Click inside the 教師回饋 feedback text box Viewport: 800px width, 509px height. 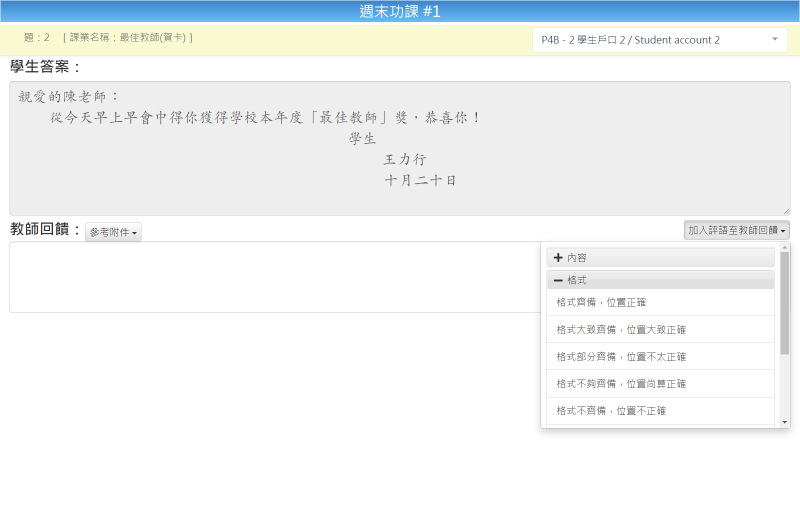(x=270, y=277)
